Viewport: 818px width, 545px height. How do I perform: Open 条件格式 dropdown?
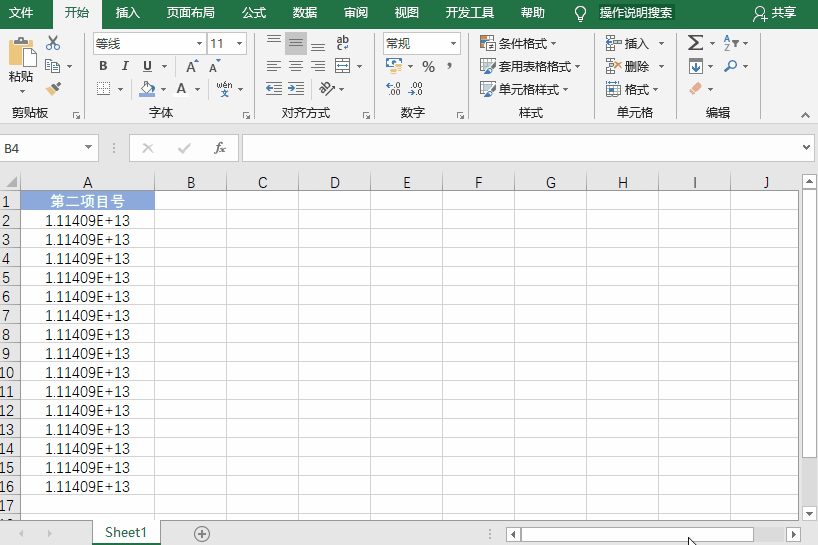pyautogui.click(x=518, y=43)
